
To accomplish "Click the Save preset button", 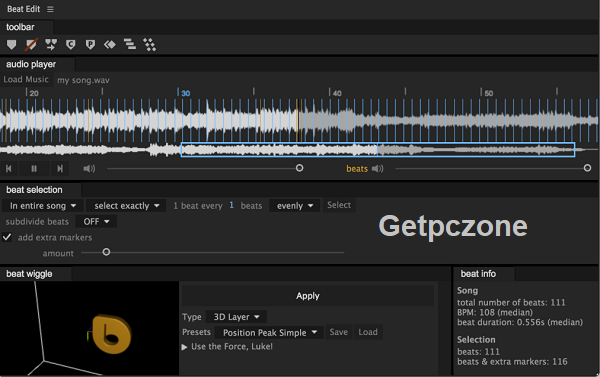I will [x=339, y=332].
